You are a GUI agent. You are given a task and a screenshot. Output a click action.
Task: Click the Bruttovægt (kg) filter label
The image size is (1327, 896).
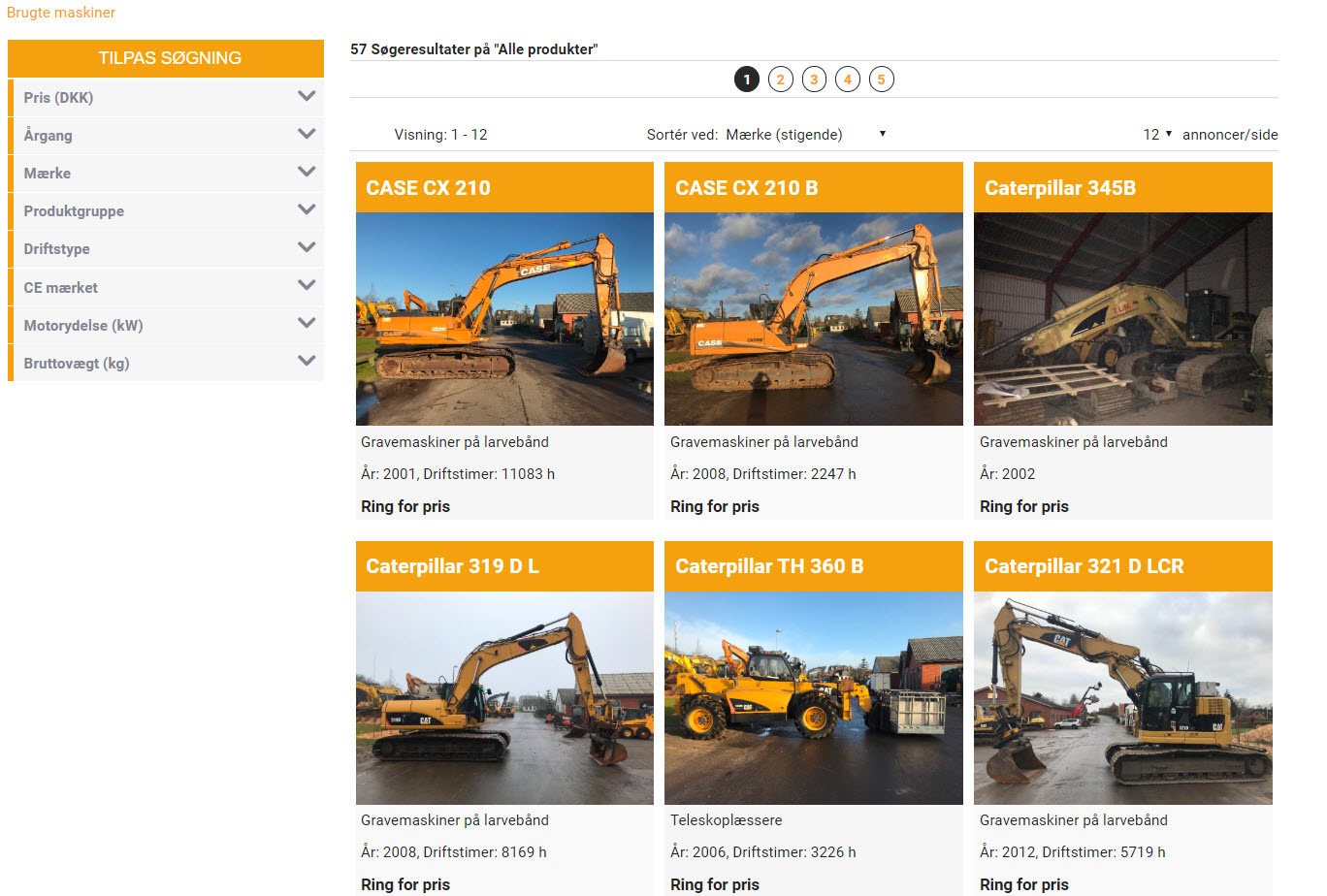[x=77, y=364]
